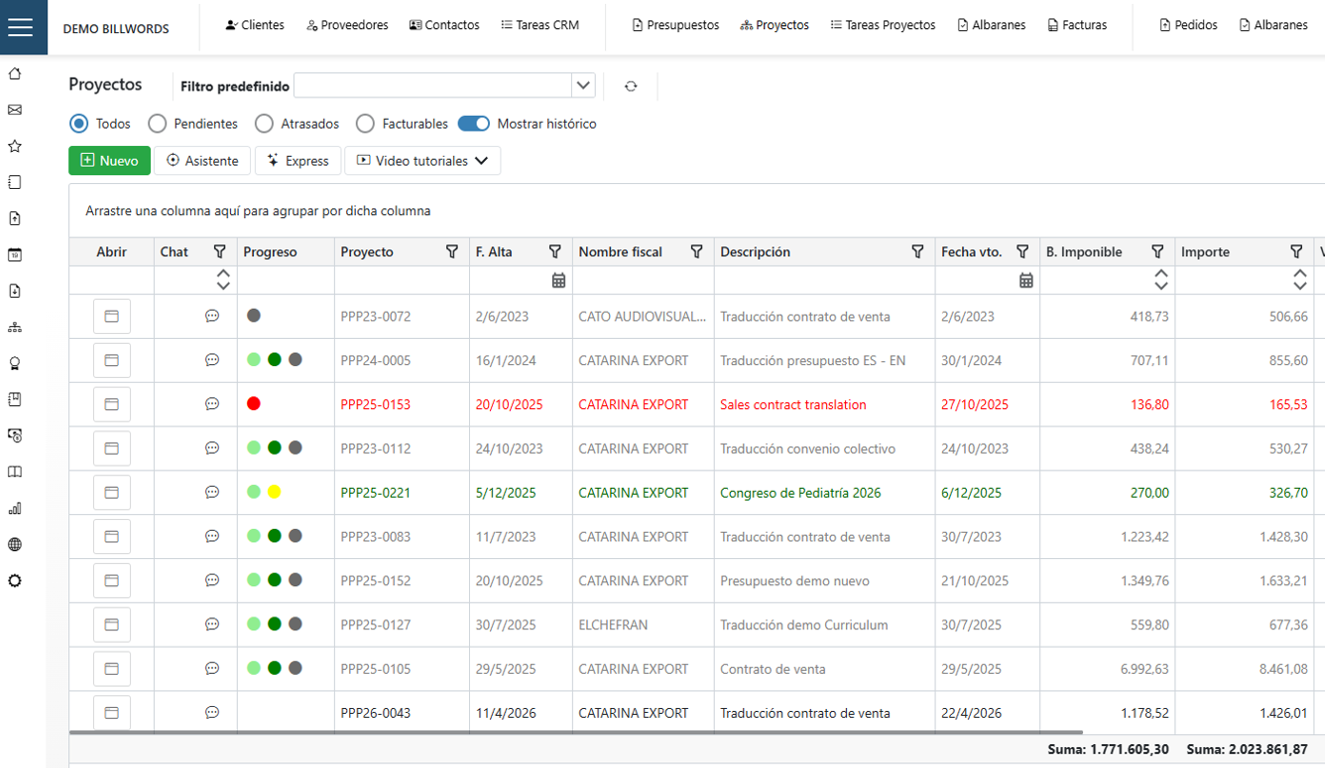Click the Importe filter stepper arrows
This screenshot has width=1325, height=768.
(x=1299, y=280)
